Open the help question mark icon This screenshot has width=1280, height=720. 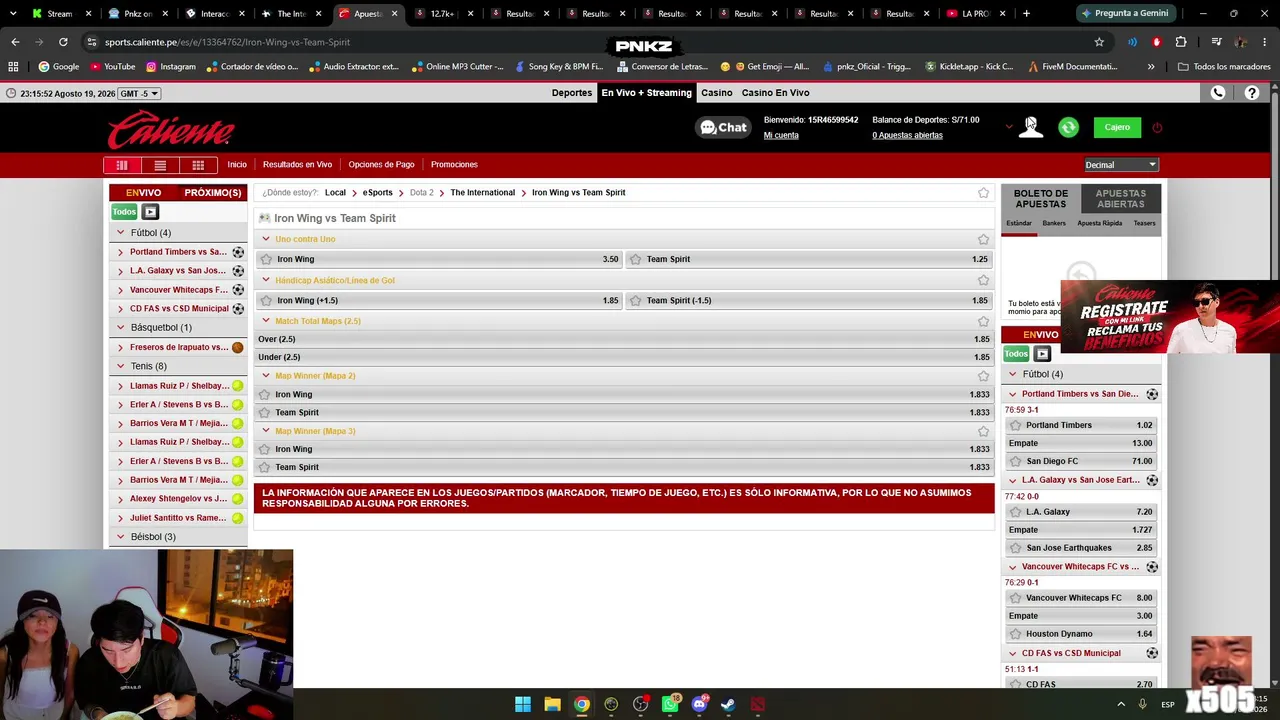(x=1252, y=93)
